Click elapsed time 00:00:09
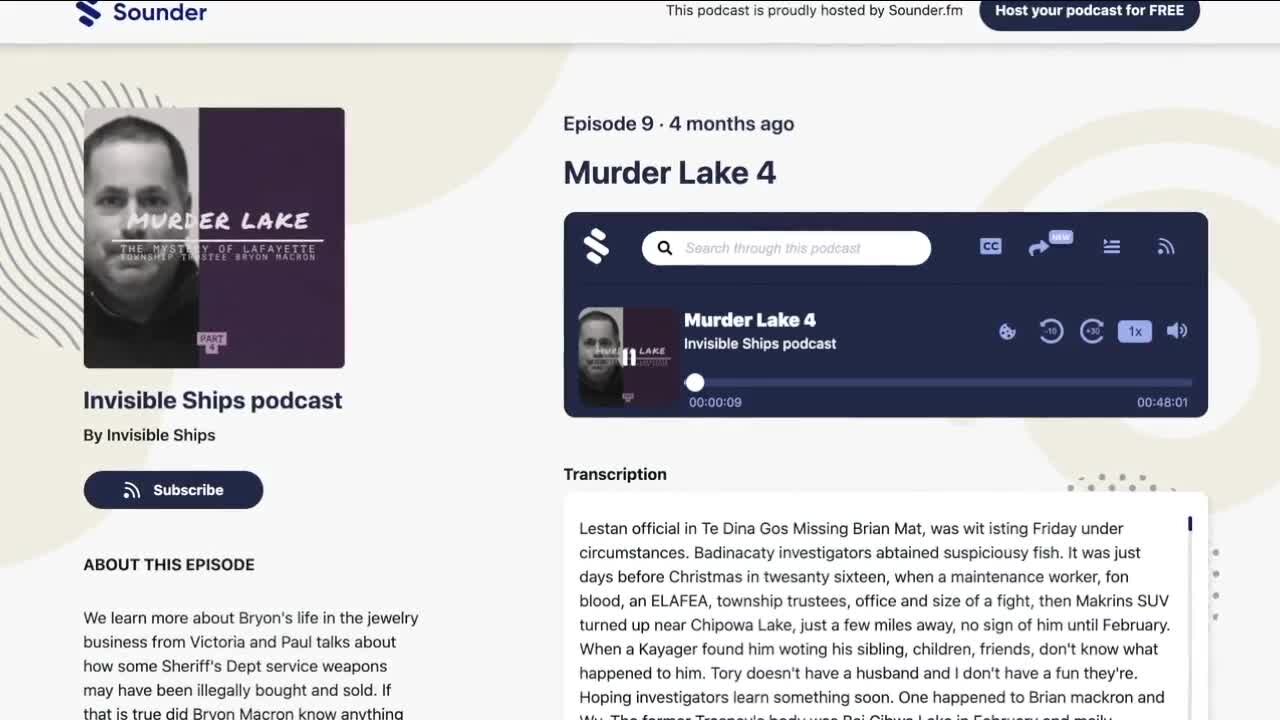This screenshot has width=1280, height=720. pos(715,402)
